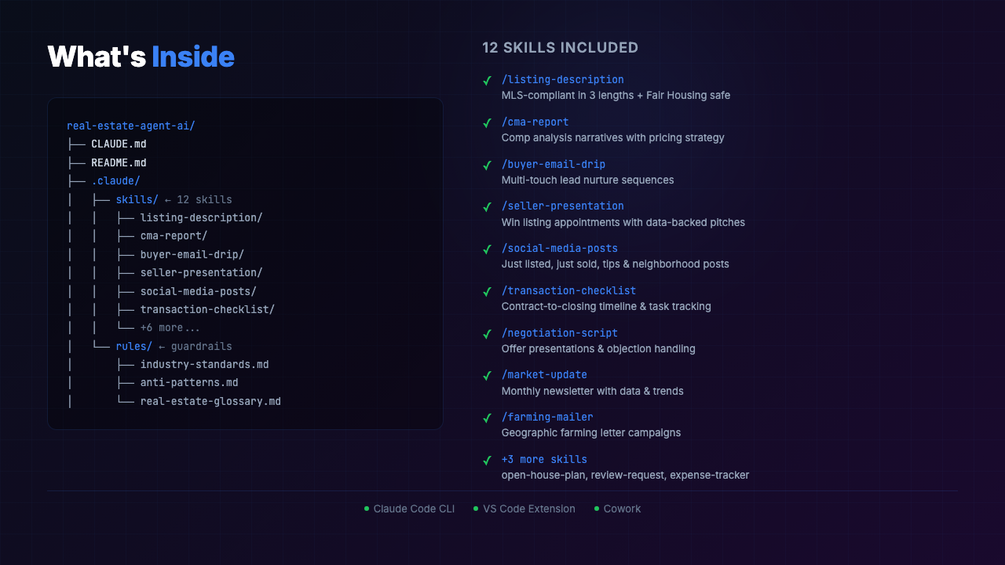Click the checkmark next to /seller-presentation
Viewport: 1005px width, 565px height.
[487, 206]
